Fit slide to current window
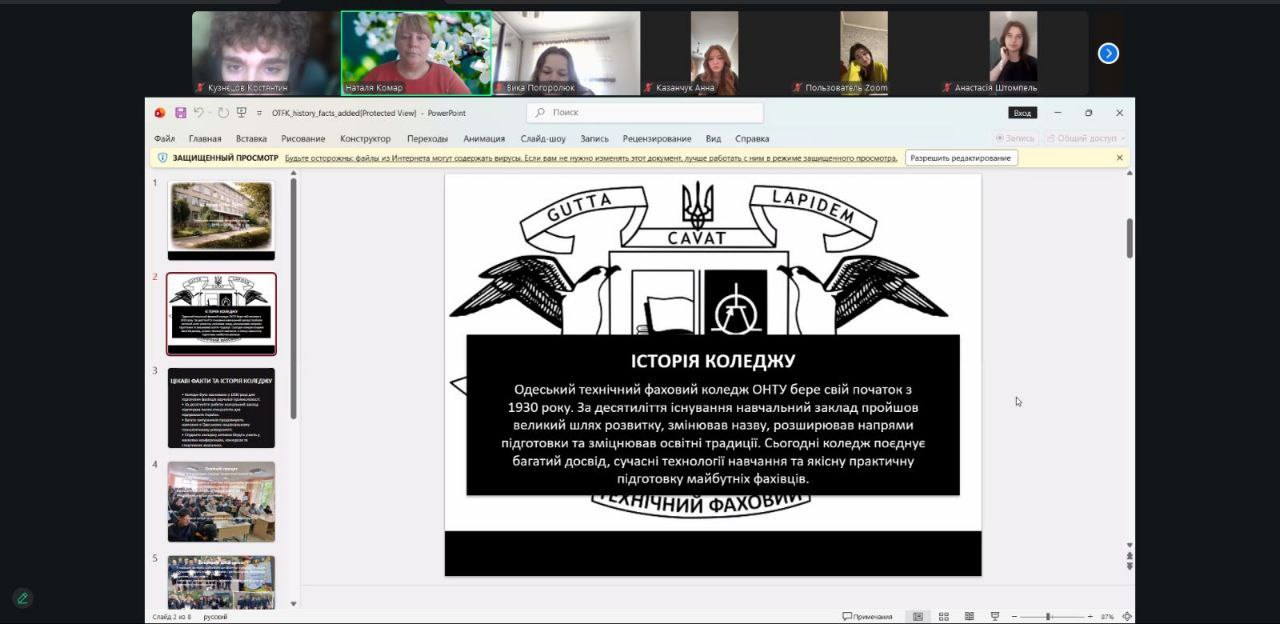Image resolution: width=1280 pixels, height=624 pixels. click(1127, 616)
